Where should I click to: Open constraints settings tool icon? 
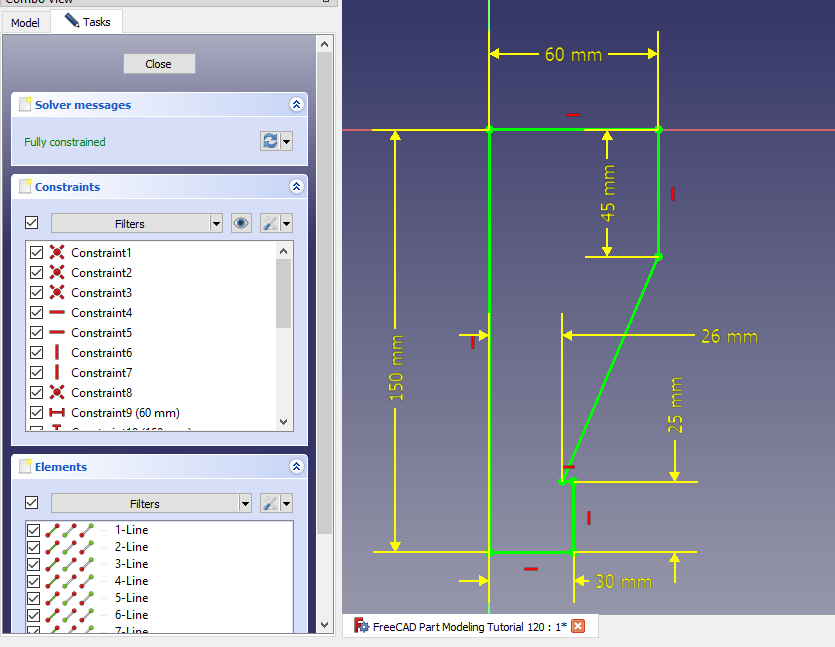click(270, 223)
